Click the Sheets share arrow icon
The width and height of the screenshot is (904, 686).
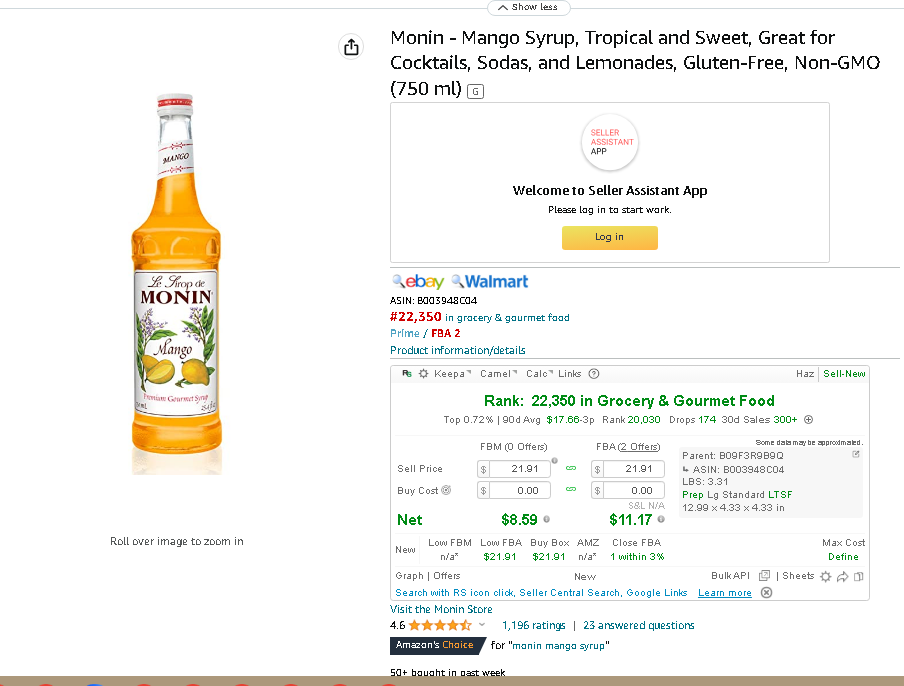tap(842, 576)
